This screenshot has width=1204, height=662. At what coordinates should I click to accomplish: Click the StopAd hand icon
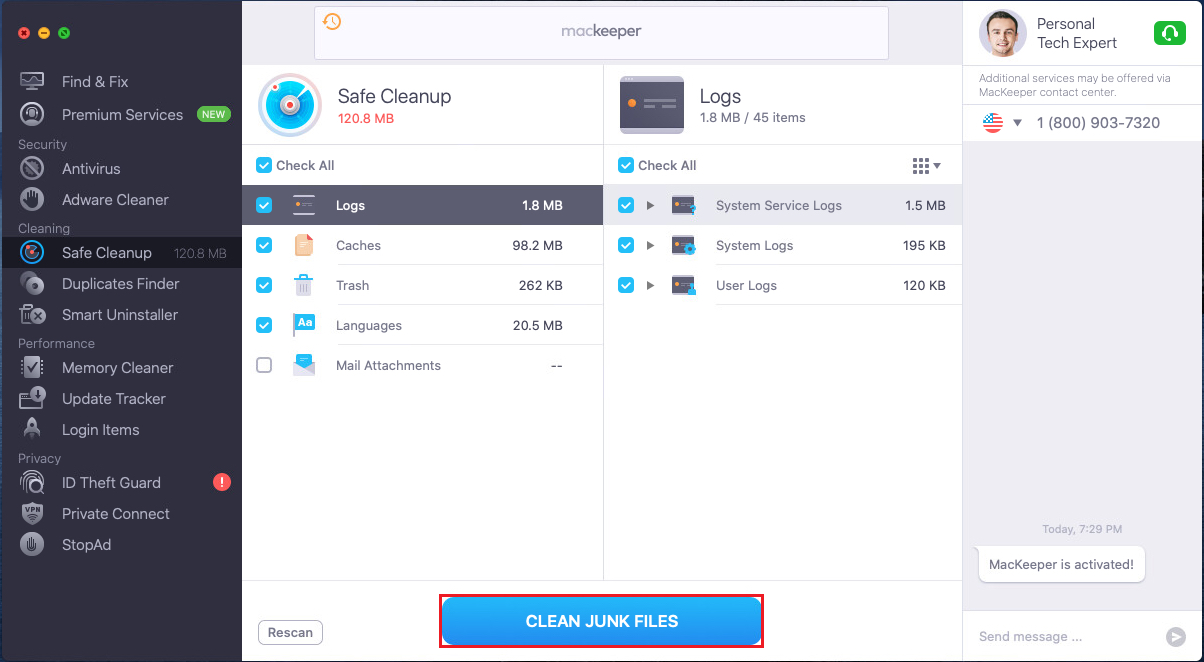click(32, 544)
